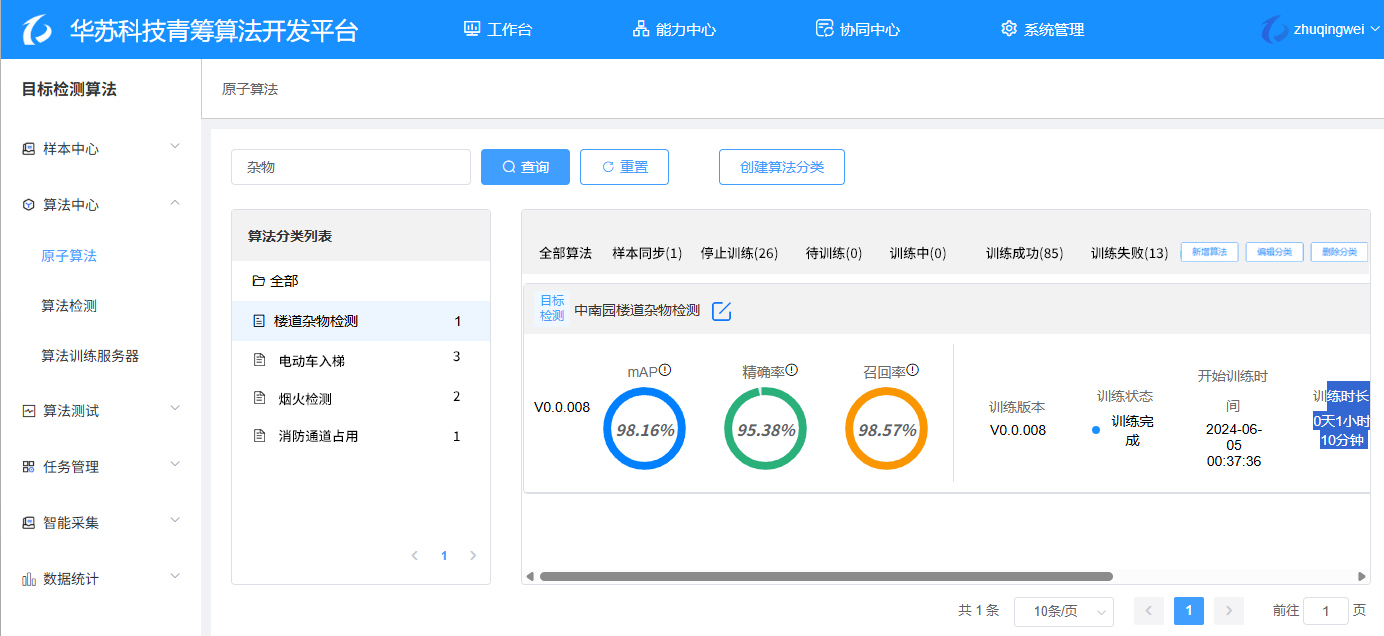
Task: Expand the 数据统计 menu chevron
Action: pyautogui.click(x=175, y=577)
